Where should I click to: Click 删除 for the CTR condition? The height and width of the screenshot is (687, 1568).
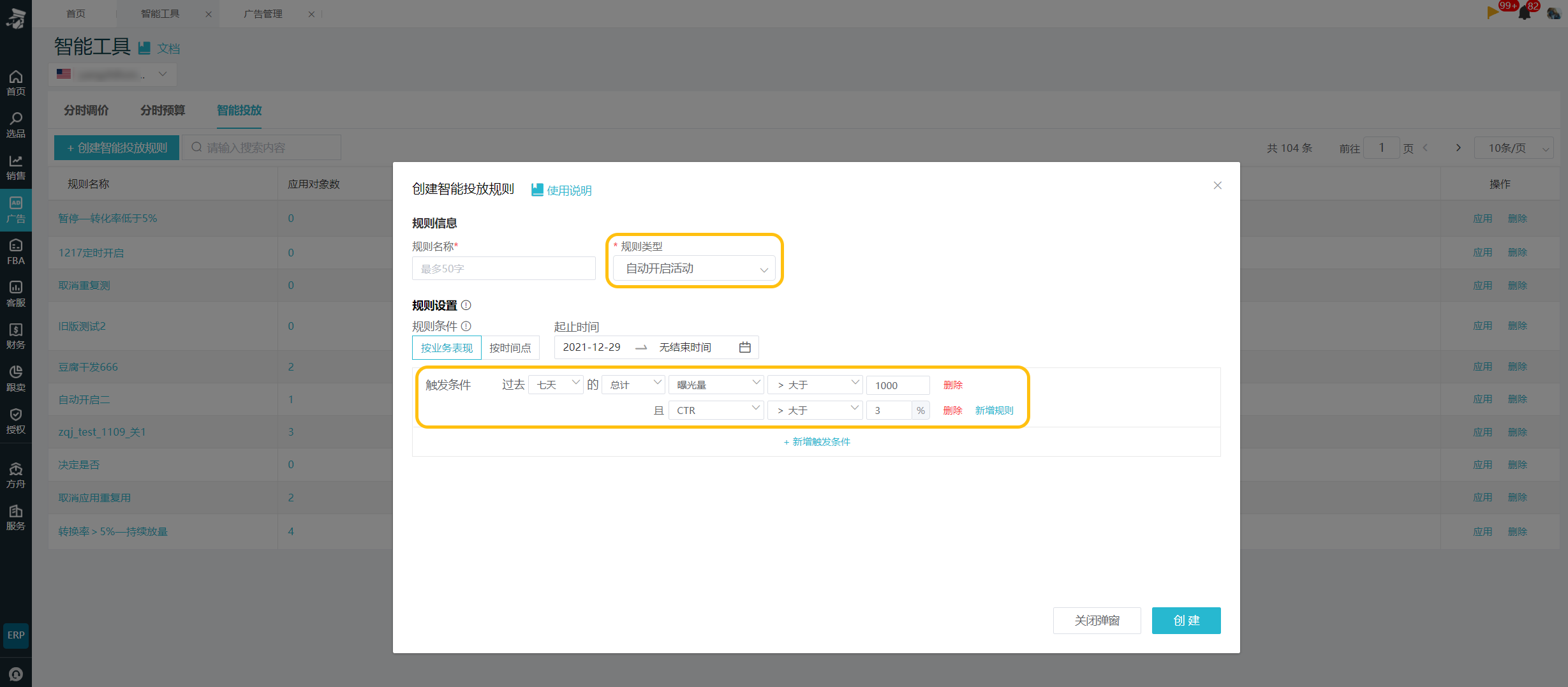(x=952, y=410)
